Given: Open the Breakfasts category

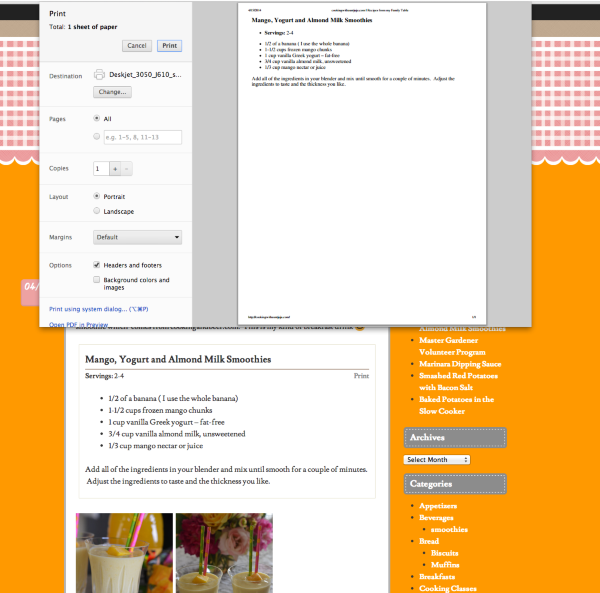Looking at the screenshot, I should (x=437, y=577).
